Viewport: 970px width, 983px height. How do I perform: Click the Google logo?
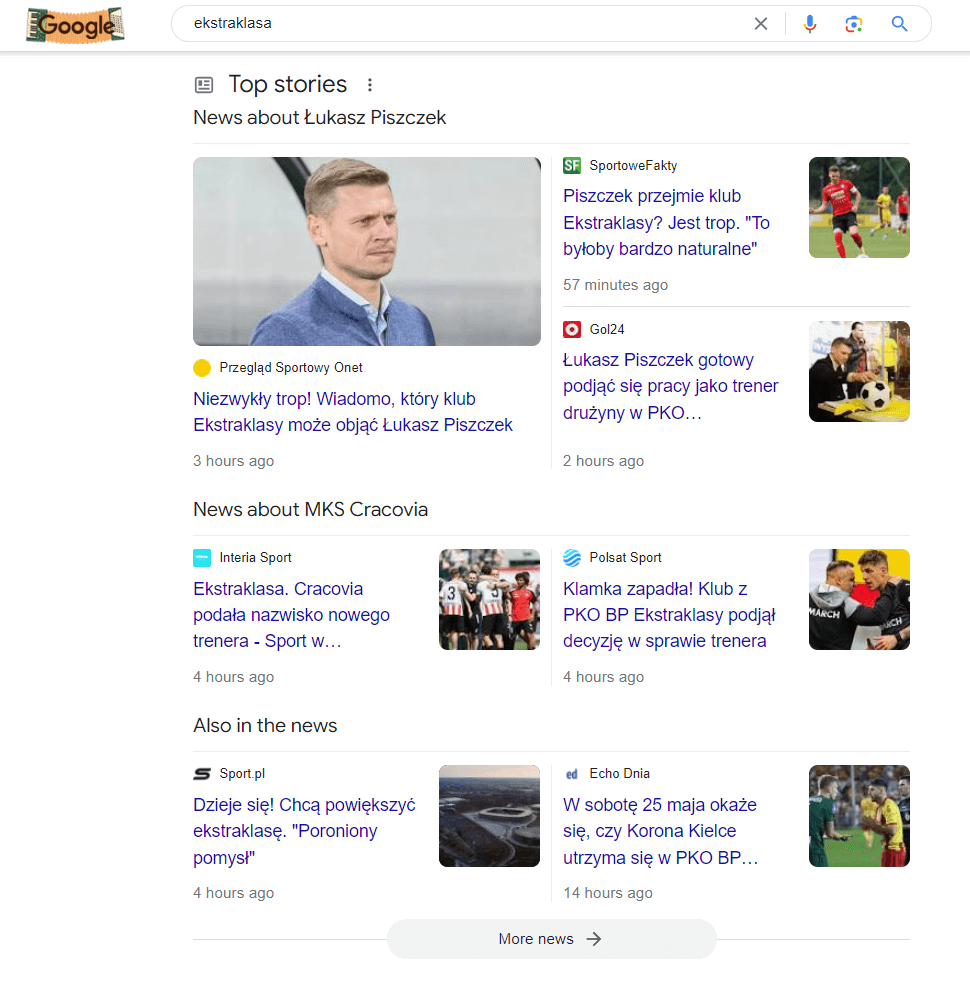point(75,24)
